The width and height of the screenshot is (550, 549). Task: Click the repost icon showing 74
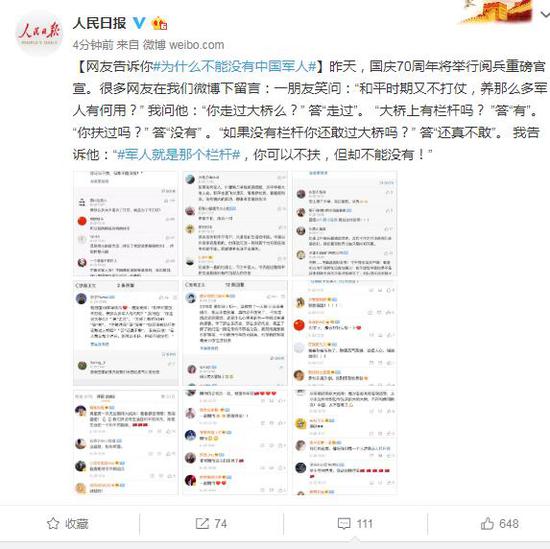[x=211, y=523]
